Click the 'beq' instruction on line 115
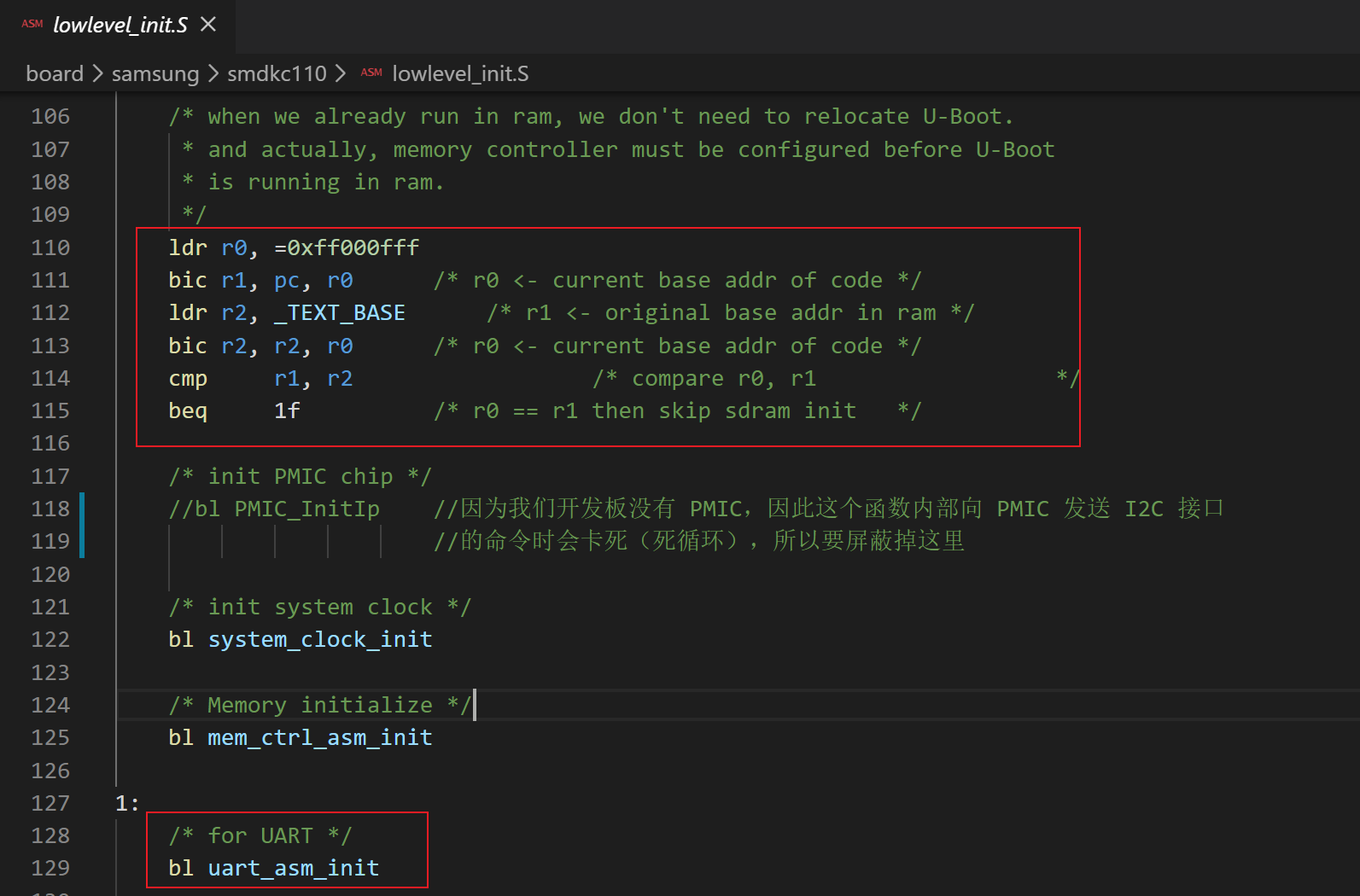Viewport: 1360px width, 896px height. (188, 411)
